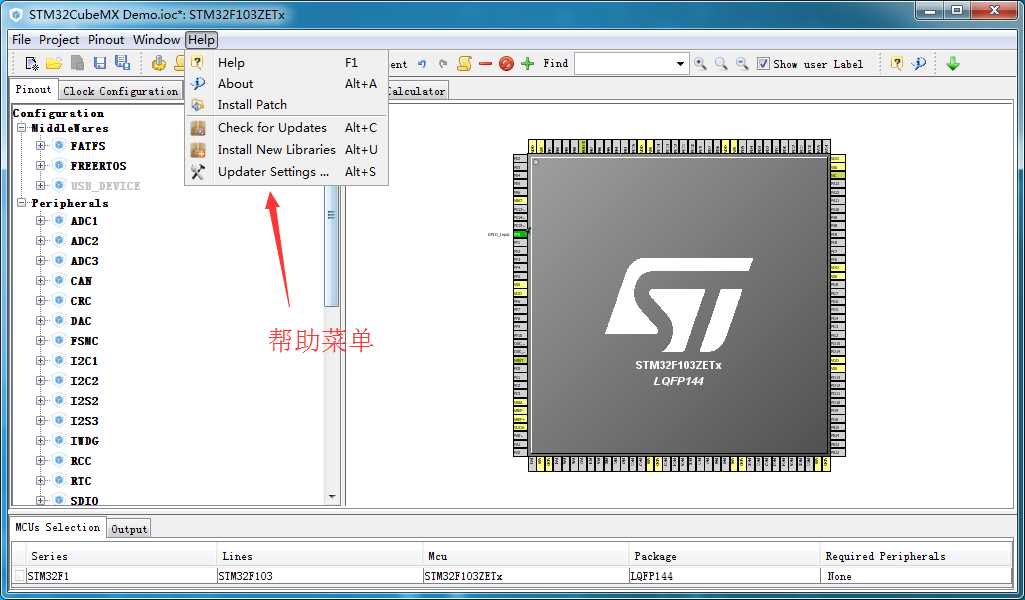Open the Project menu

pos(59,40)
